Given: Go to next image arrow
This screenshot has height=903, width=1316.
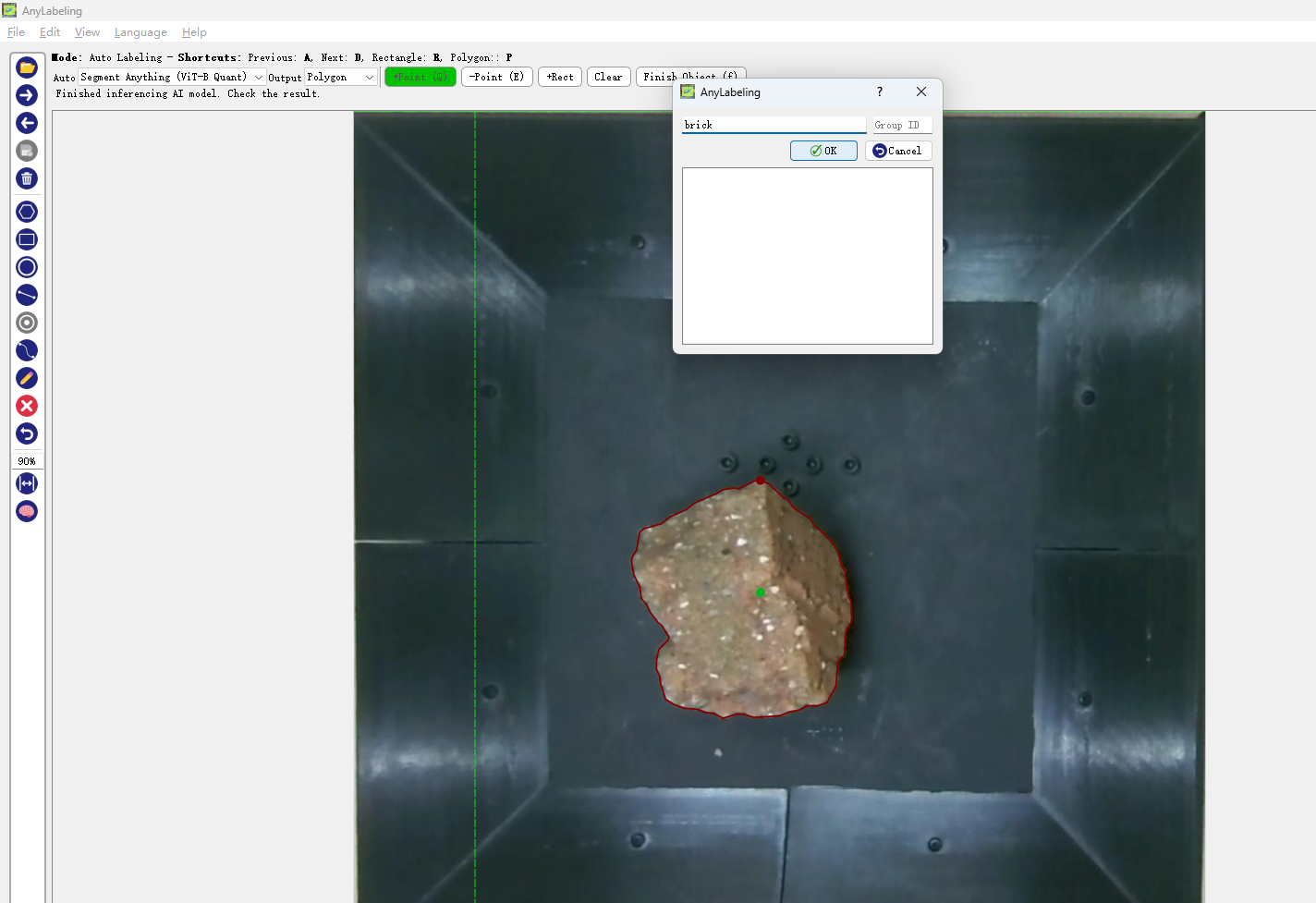Looking at the screenshot, I should click(27, 95).
